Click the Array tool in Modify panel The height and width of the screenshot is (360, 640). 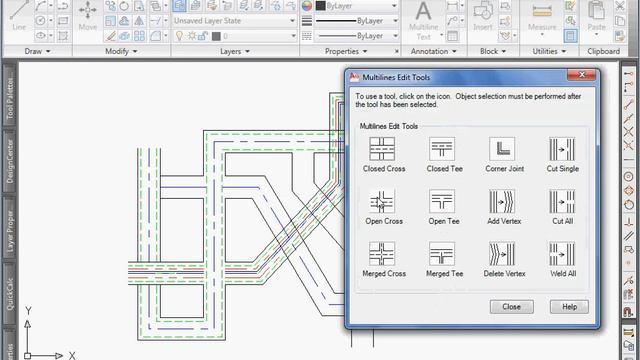pos(139,36)
